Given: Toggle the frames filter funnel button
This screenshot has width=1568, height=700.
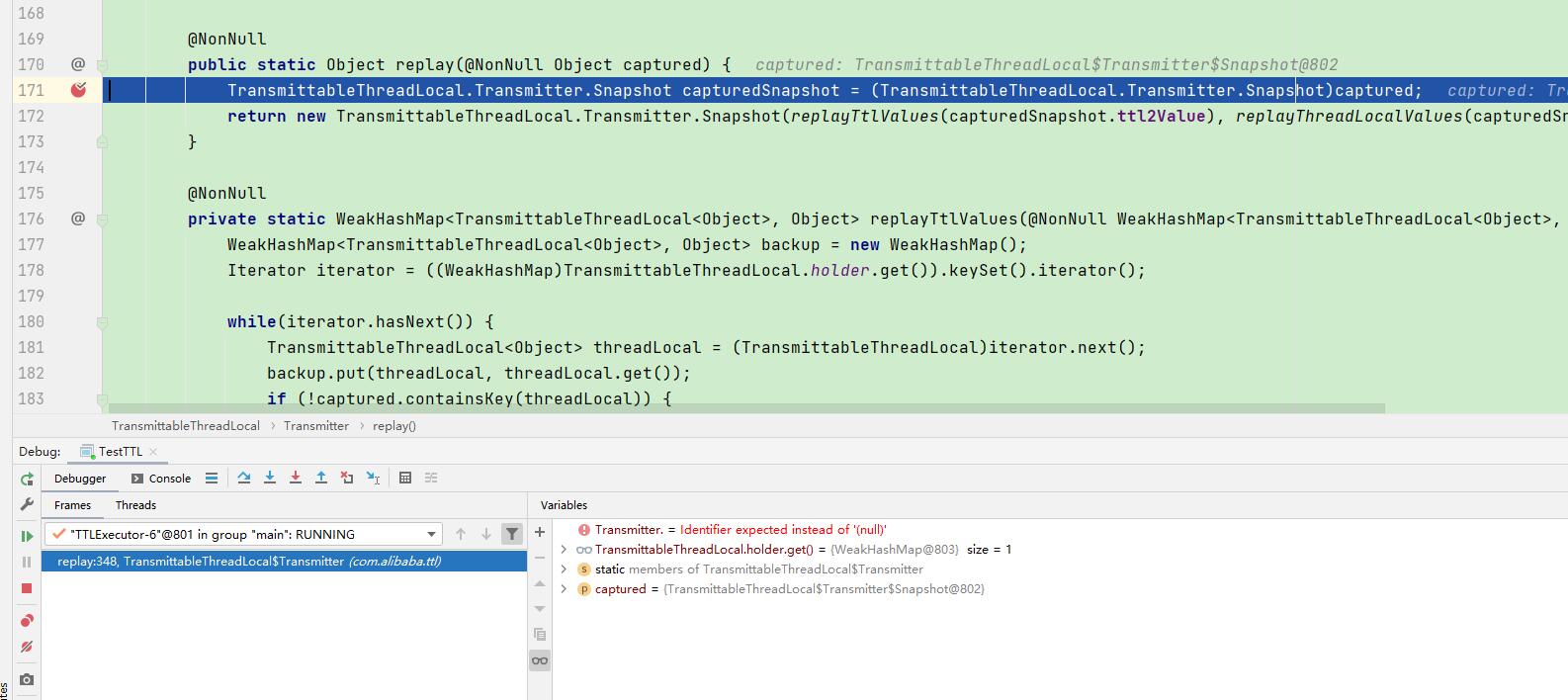Looking at the screenshot, I should pos(512,534).
